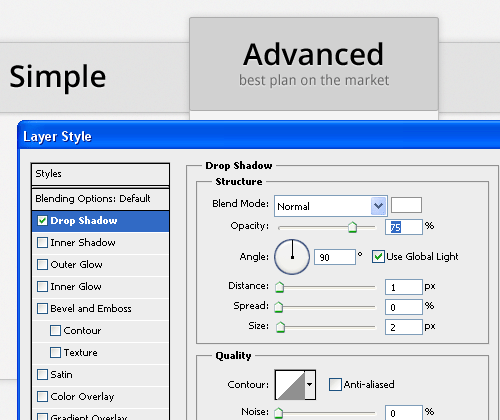The image size is (500, 420).
Task: Toggle Use Global Light checkbox
Action: point(378,257)
